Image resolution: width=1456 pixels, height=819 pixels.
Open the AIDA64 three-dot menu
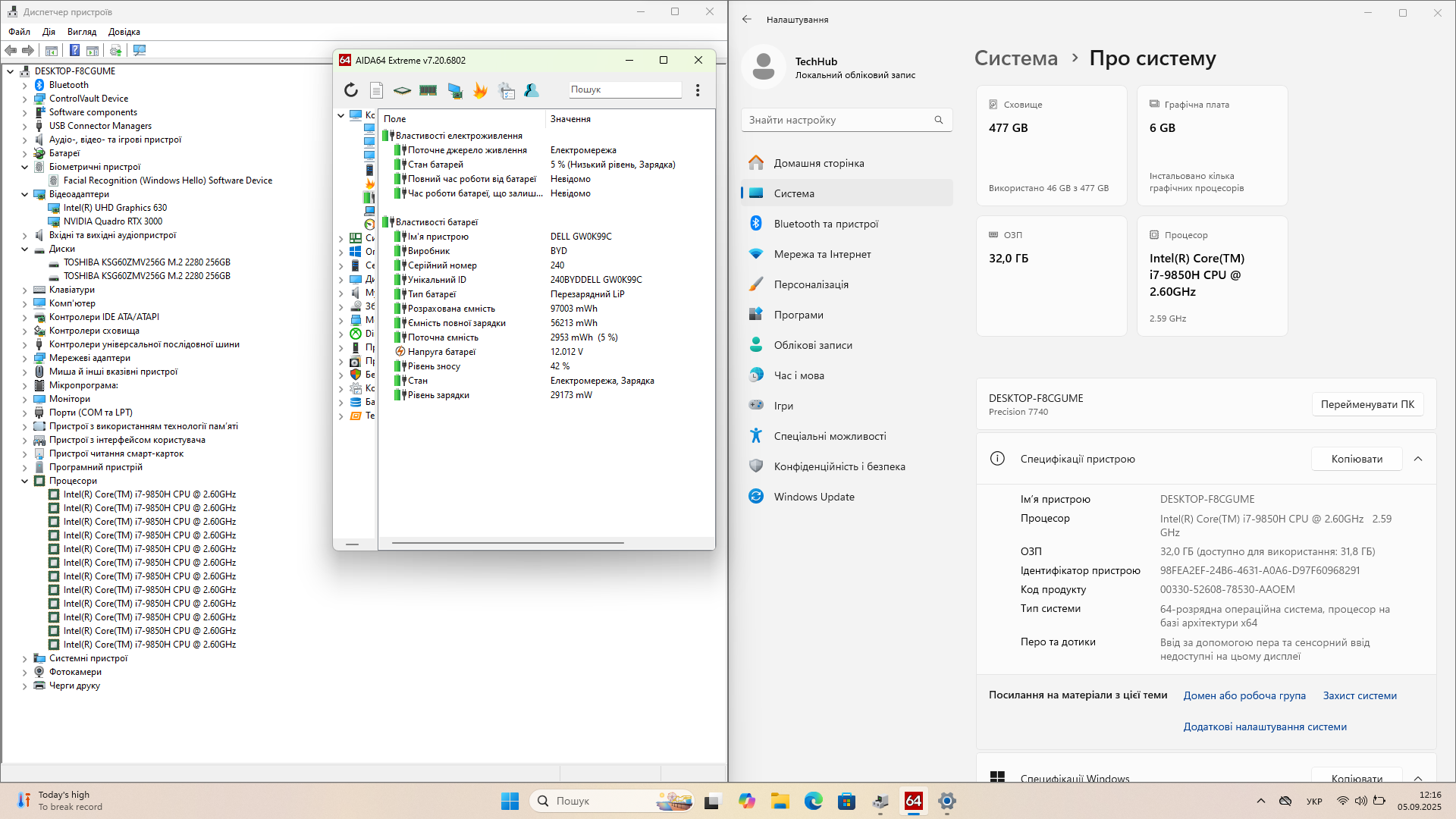(698, 90)
